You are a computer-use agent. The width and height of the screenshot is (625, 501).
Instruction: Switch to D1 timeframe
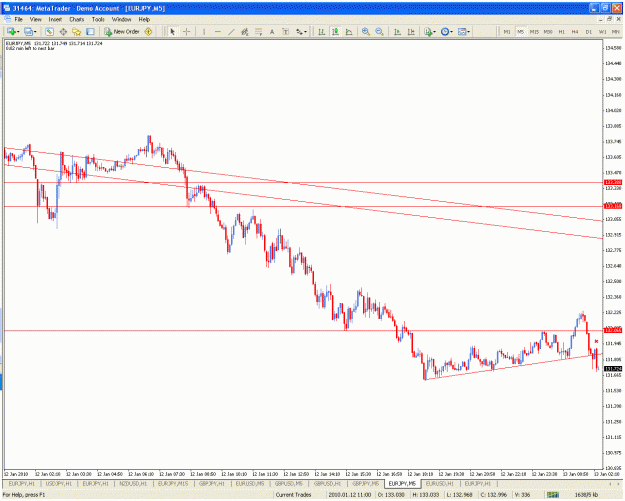589,31
